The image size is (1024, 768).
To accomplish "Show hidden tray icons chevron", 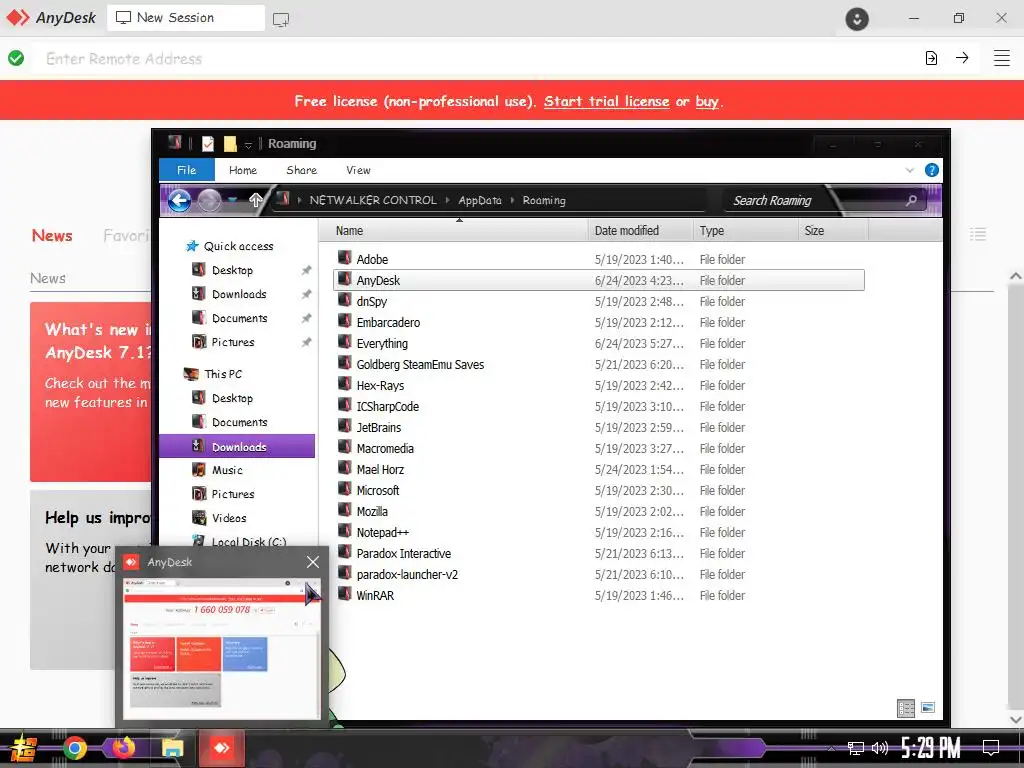I will [831, 748].
